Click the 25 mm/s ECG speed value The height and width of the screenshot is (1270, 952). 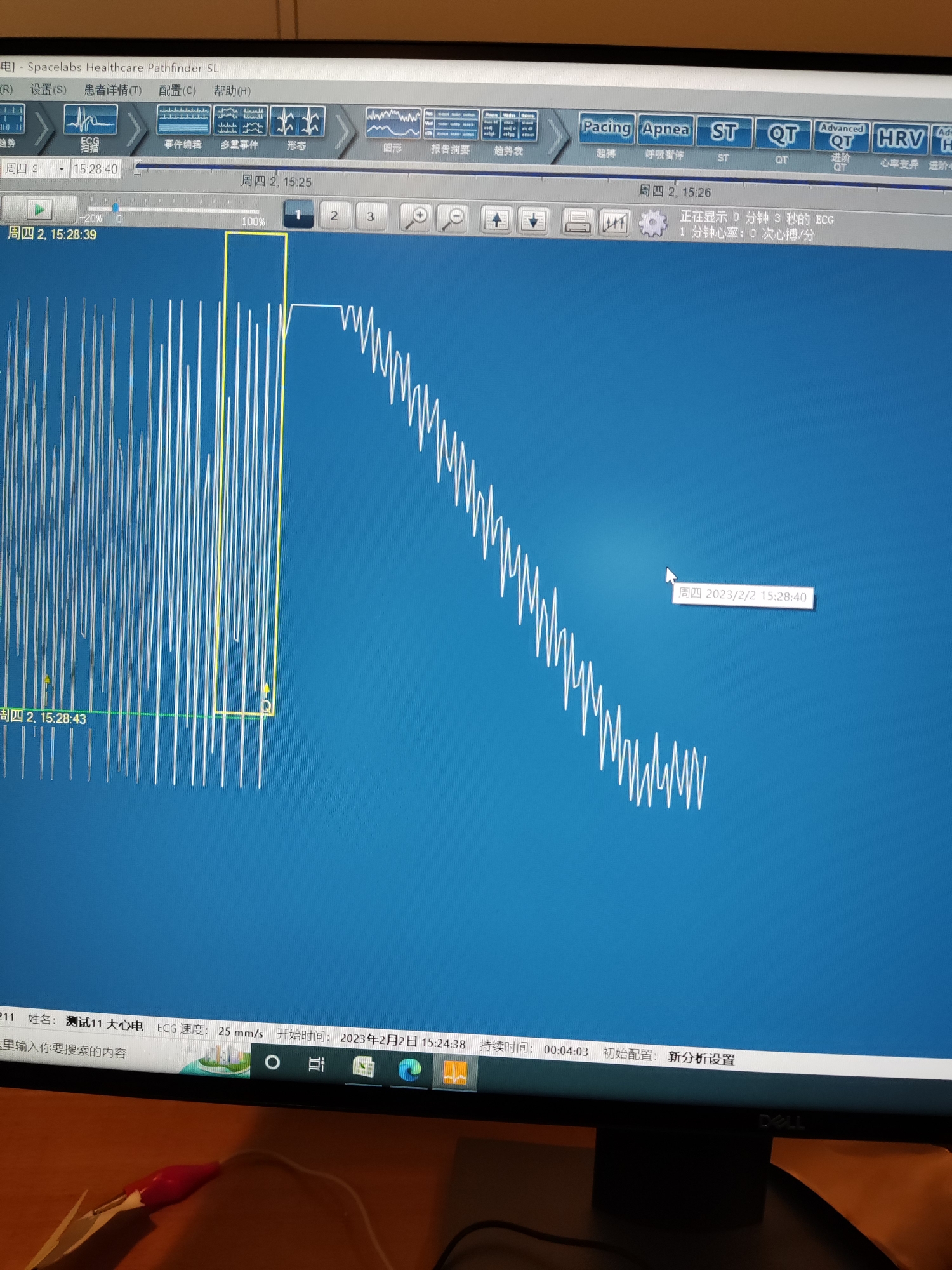tap(241, 1032)
